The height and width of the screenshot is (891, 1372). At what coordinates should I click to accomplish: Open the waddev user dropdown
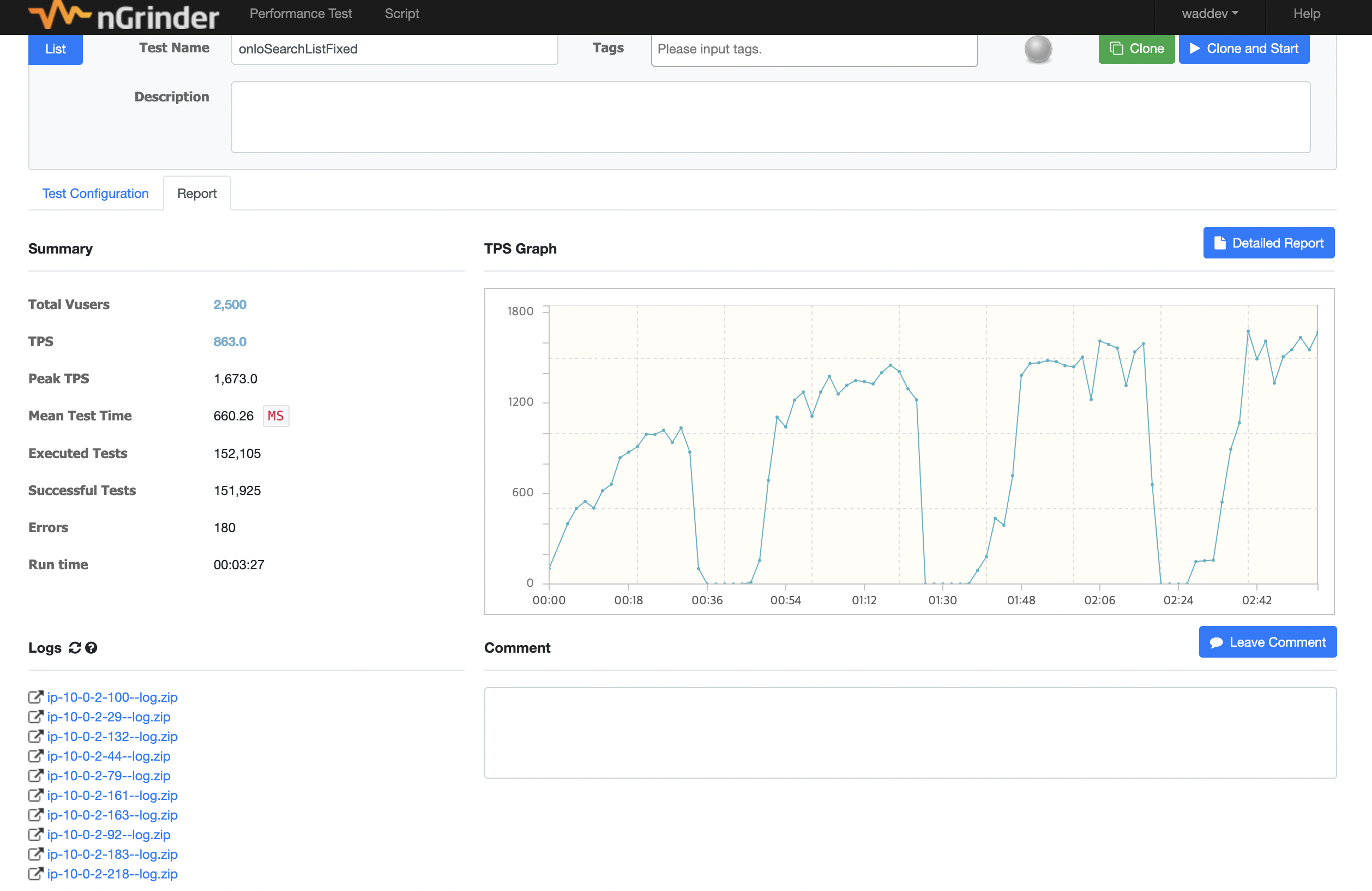click(x=1209, y=14)
